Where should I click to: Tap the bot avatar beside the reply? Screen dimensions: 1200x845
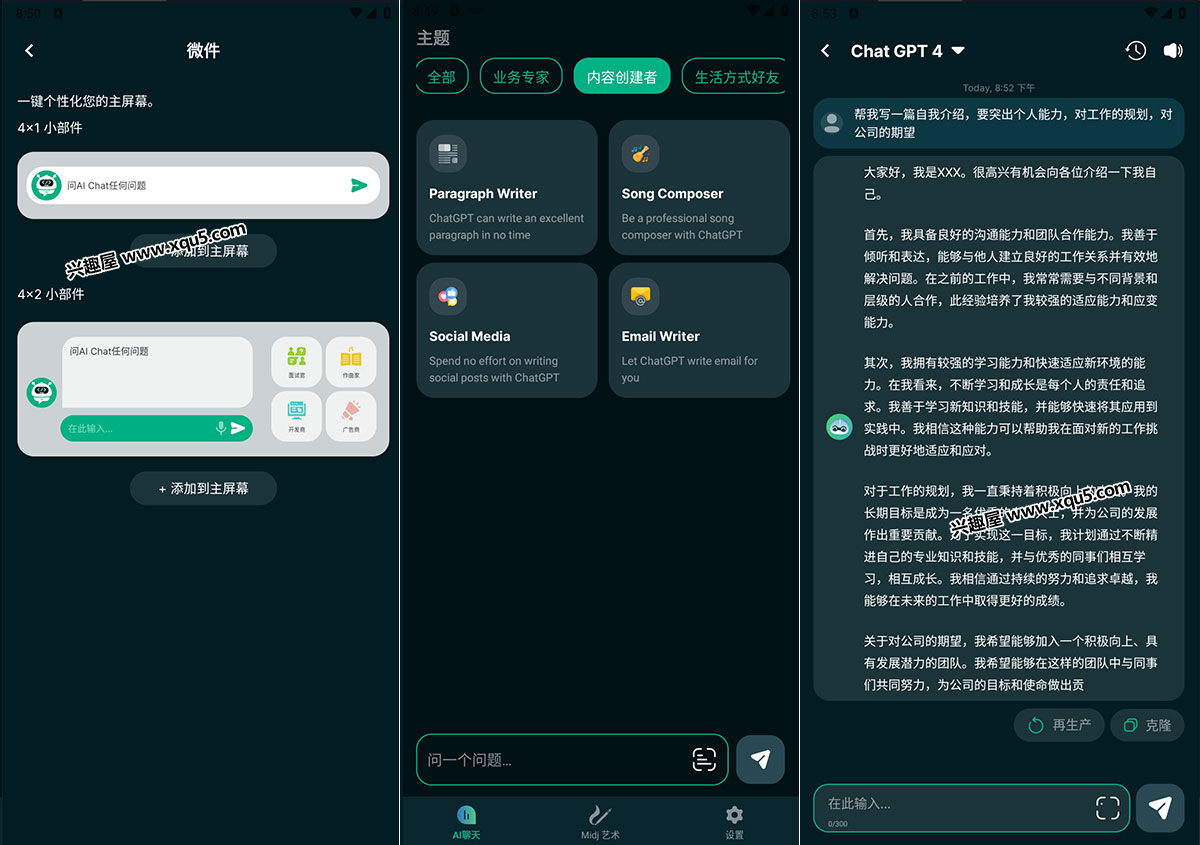pyautogui.click(x=839, y=427)
